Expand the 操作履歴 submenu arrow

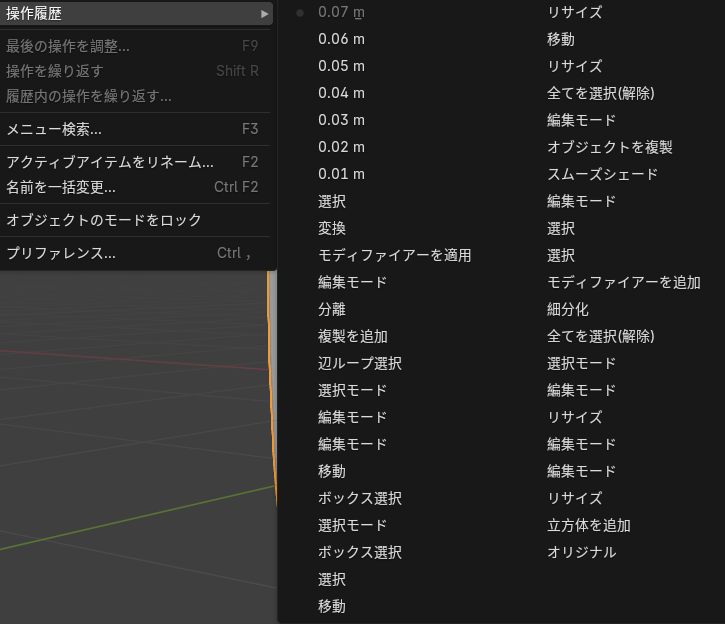pyautogui.click(x=264, y=13)
